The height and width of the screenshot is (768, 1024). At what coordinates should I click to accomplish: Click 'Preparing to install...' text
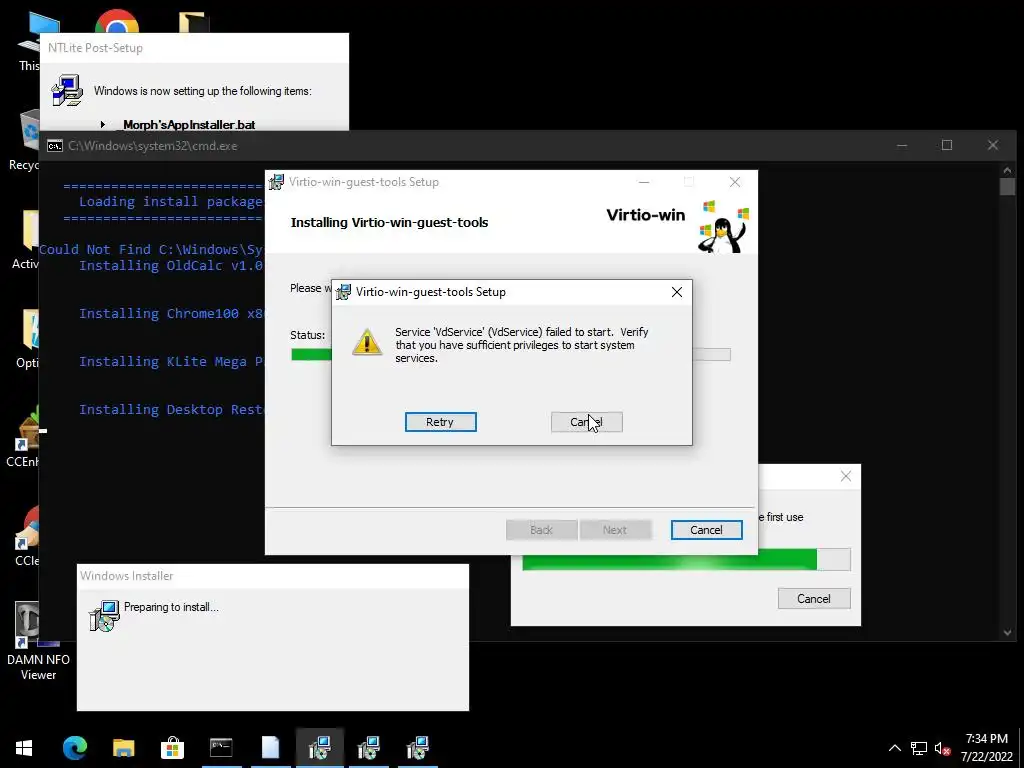pyautogui.click(x=171, y=607)
